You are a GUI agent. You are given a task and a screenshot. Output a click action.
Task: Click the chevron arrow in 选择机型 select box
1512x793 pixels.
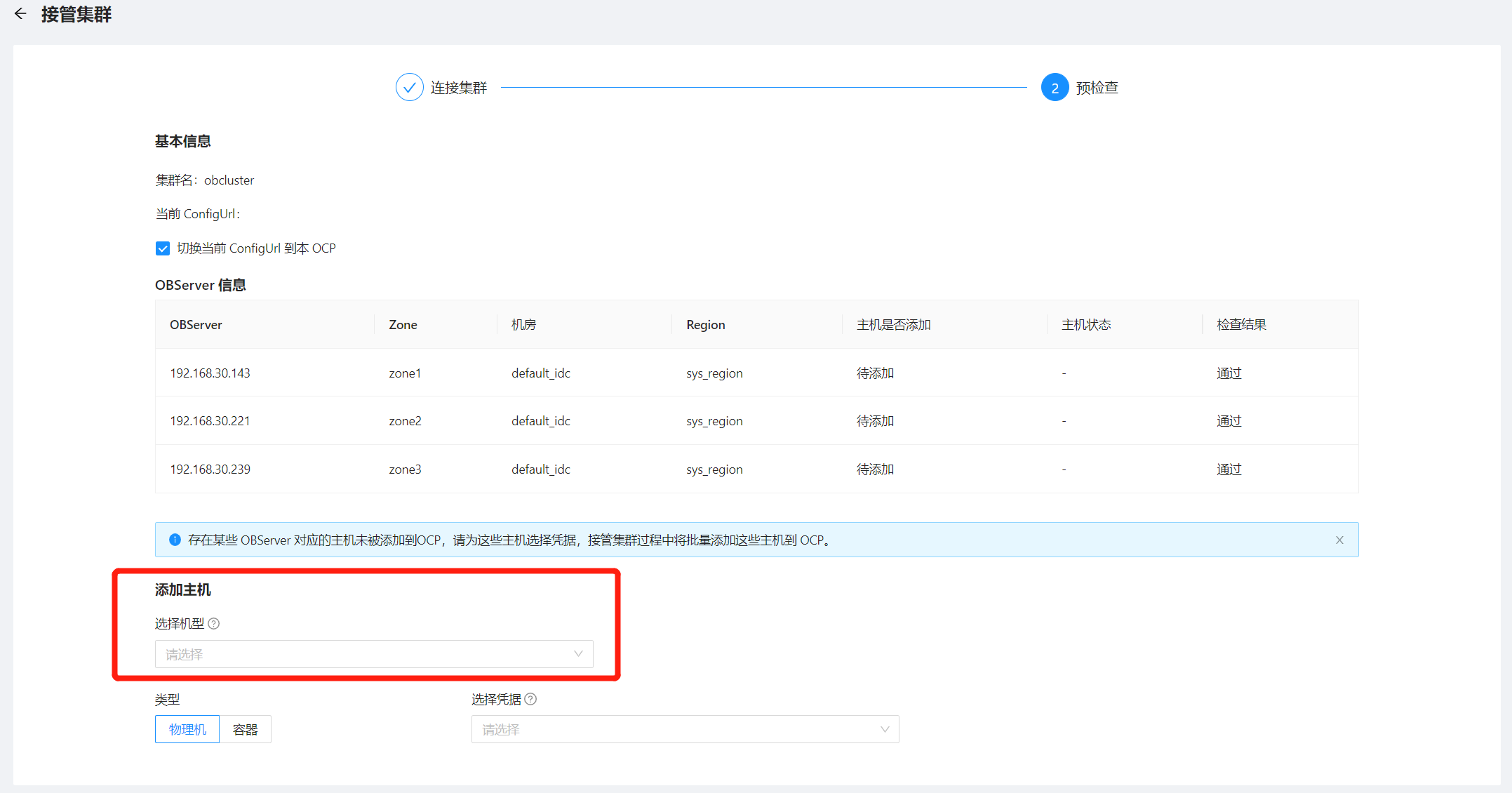click(578, 654)
